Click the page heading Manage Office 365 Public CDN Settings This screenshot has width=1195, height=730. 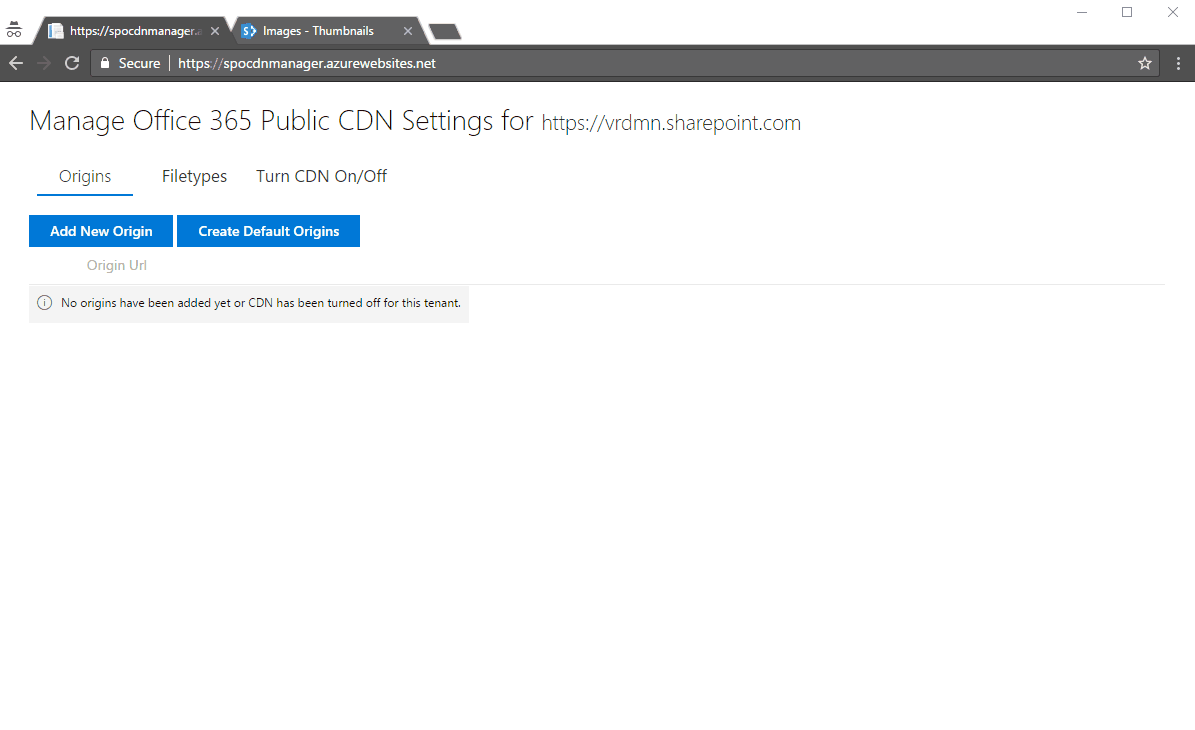281,121
